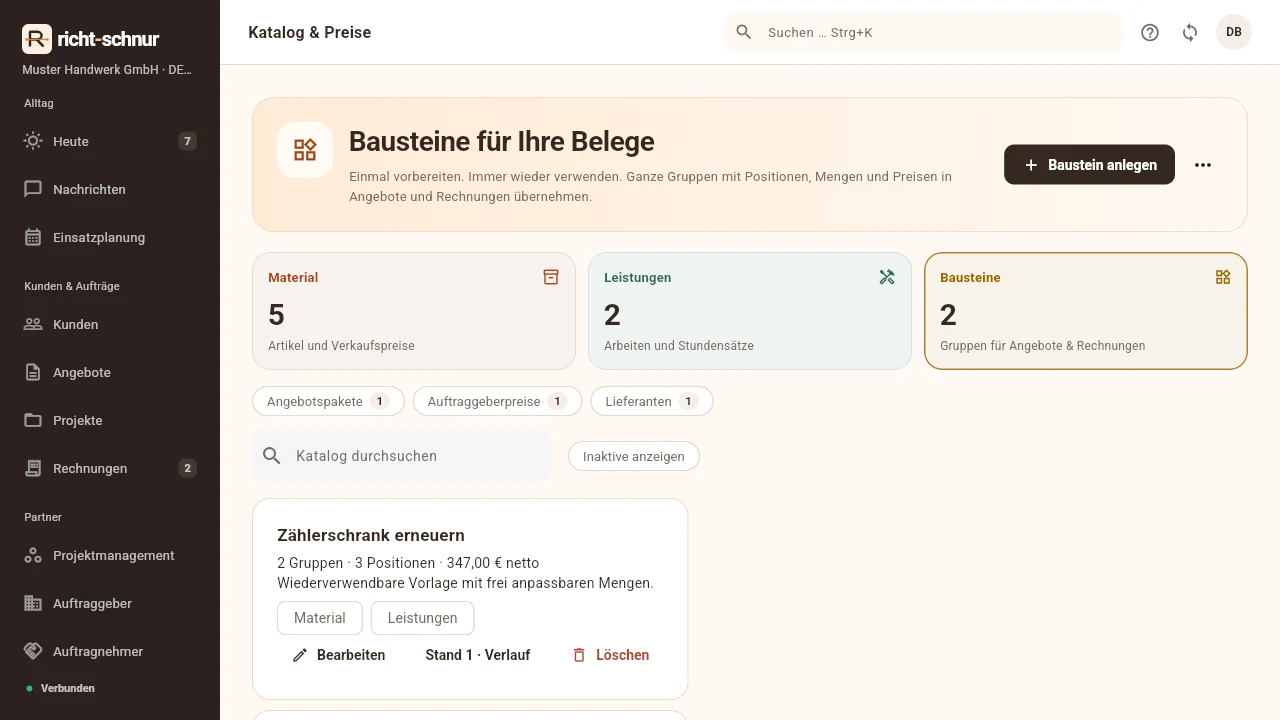Click the Einsatzplanung calendar icon
The width and height of the screenshot is (1280, 720).
[x=33, y=237]
